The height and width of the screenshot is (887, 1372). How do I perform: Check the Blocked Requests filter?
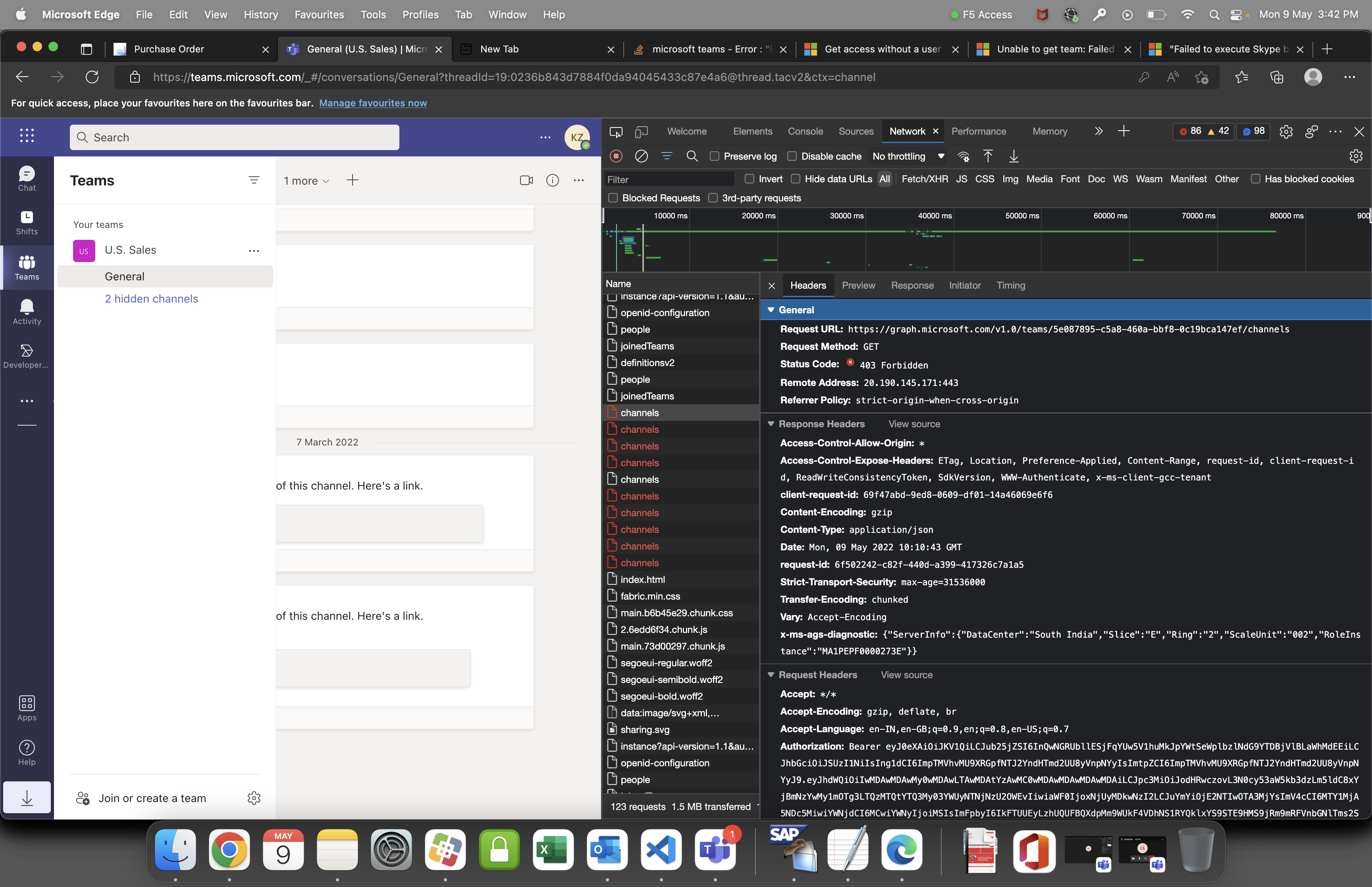pyautogui.click(x=613, y=198)
